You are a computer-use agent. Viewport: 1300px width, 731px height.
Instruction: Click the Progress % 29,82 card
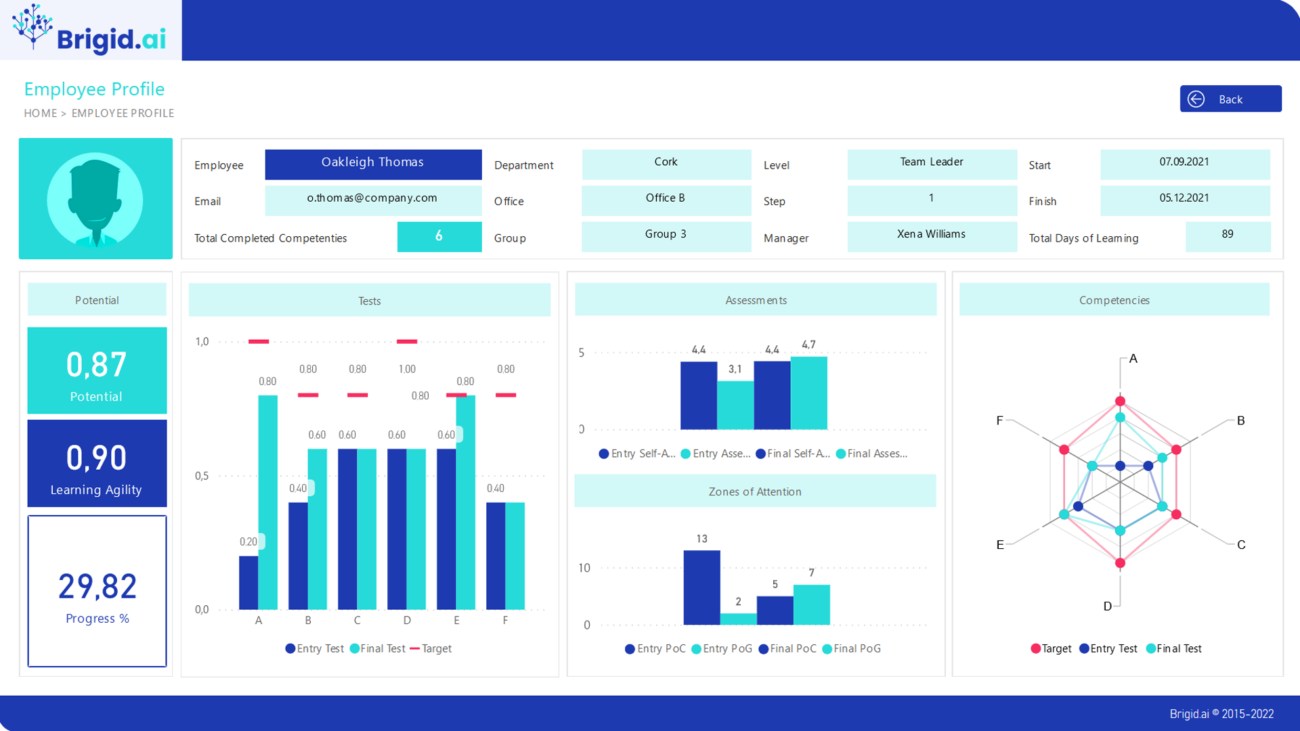click(x=97, y=591)
